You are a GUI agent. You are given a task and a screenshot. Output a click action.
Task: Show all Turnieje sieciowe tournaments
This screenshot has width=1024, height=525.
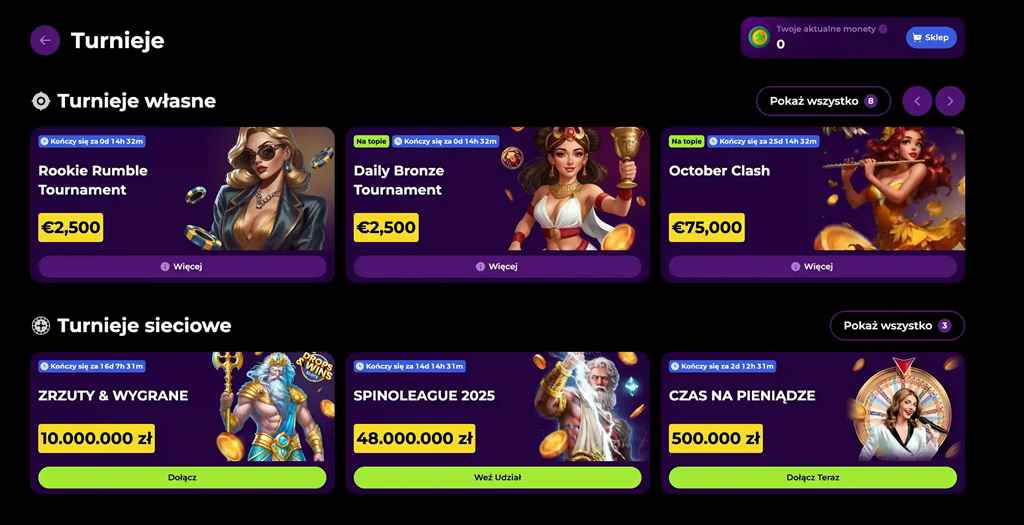coord(897,326)
